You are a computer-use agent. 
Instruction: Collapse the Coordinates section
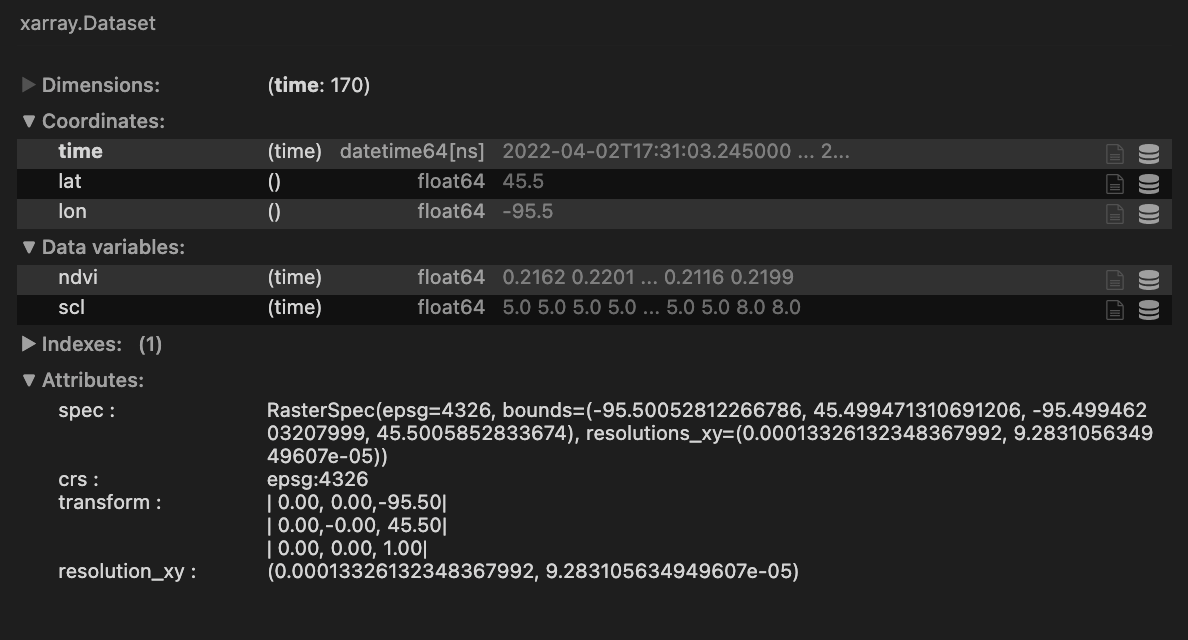coord(93,121)
